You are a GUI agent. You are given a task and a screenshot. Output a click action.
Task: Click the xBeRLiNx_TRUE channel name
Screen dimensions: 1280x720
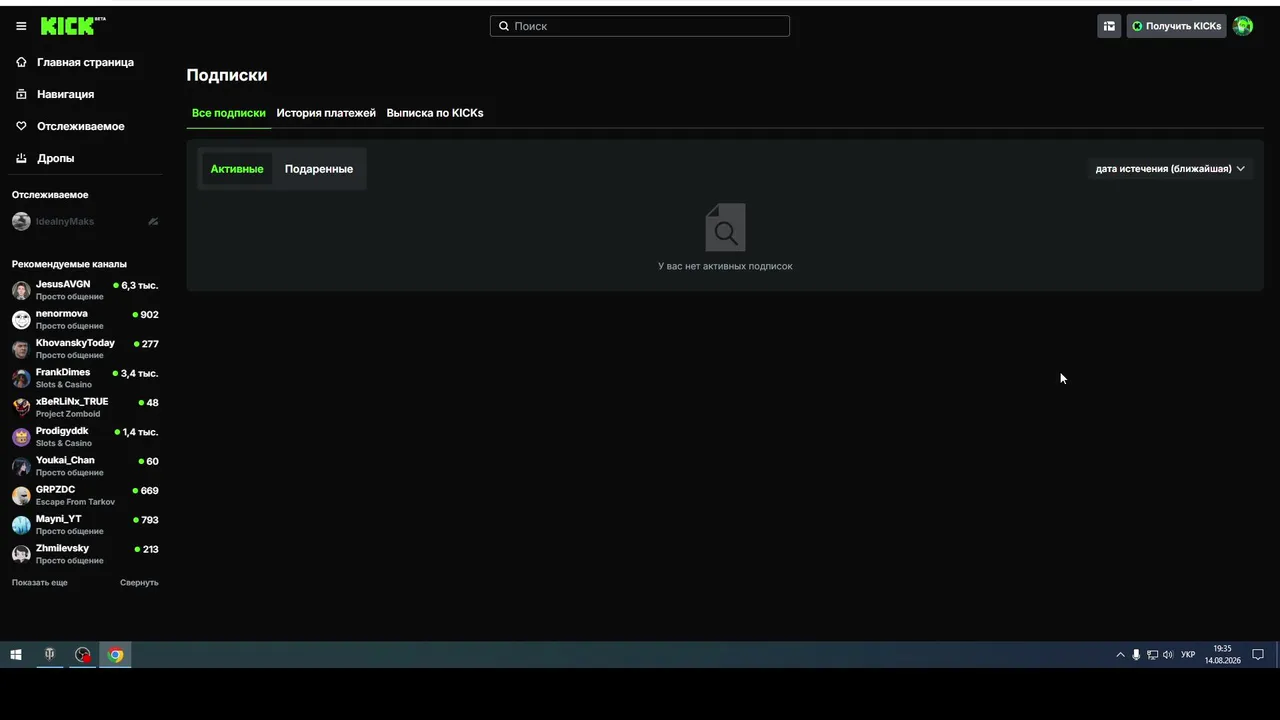(72, 401)
